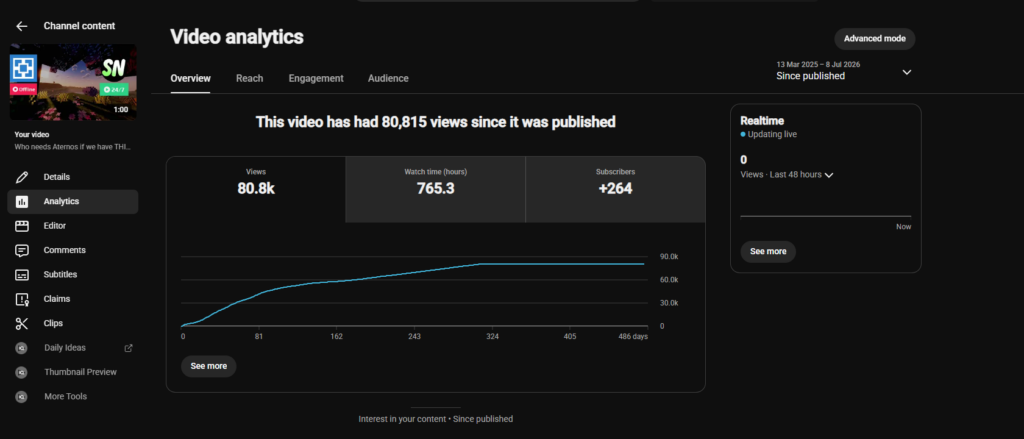Click the video title Who needs Aternos
Image resolution: width=1024 pixels, height=439 pixels.
tap(73, 147)
